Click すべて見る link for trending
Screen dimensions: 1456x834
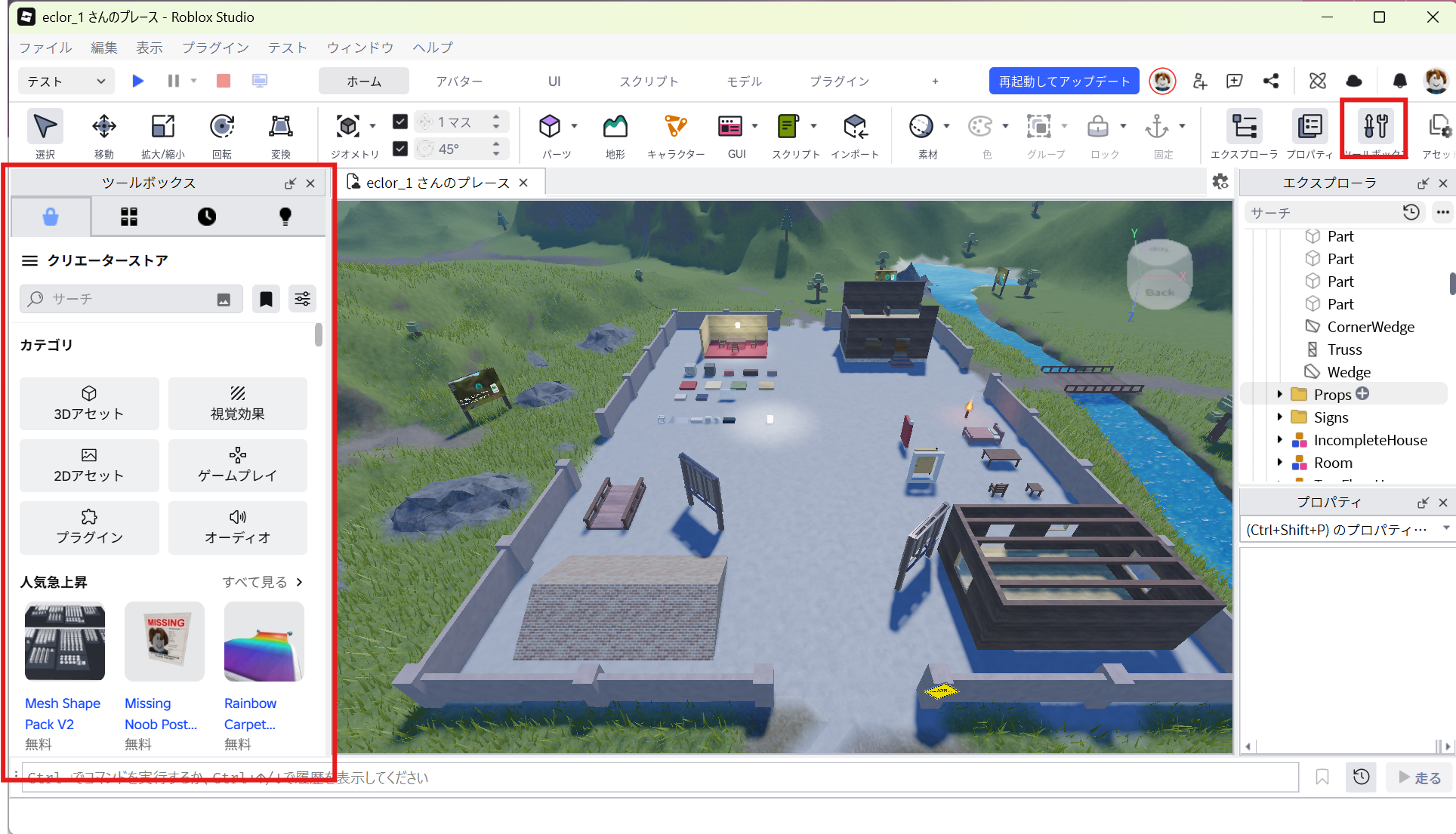coord(262,582)
